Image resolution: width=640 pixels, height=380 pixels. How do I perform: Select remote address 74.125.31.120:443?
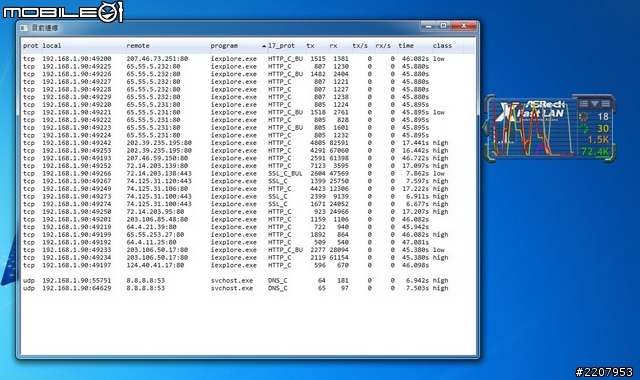tap(159, 181)
